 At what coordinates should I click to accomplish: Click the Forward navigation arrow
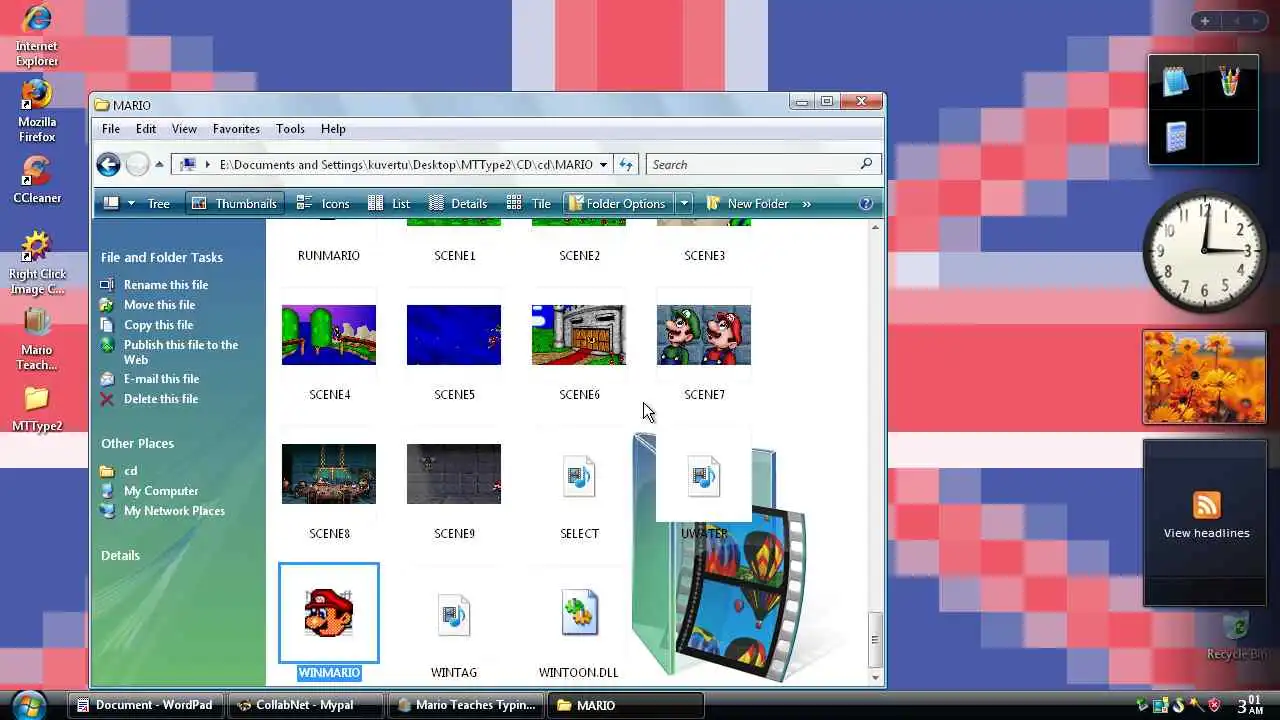pyautogui.click(x=137, y=165)
